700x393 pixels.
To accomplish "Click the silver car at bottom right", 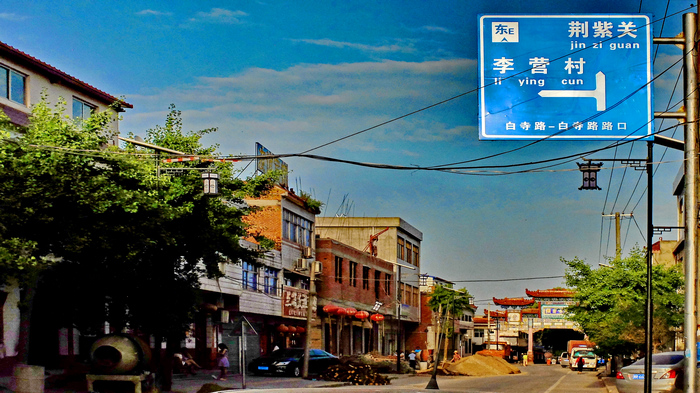I will tap(651, 372).
